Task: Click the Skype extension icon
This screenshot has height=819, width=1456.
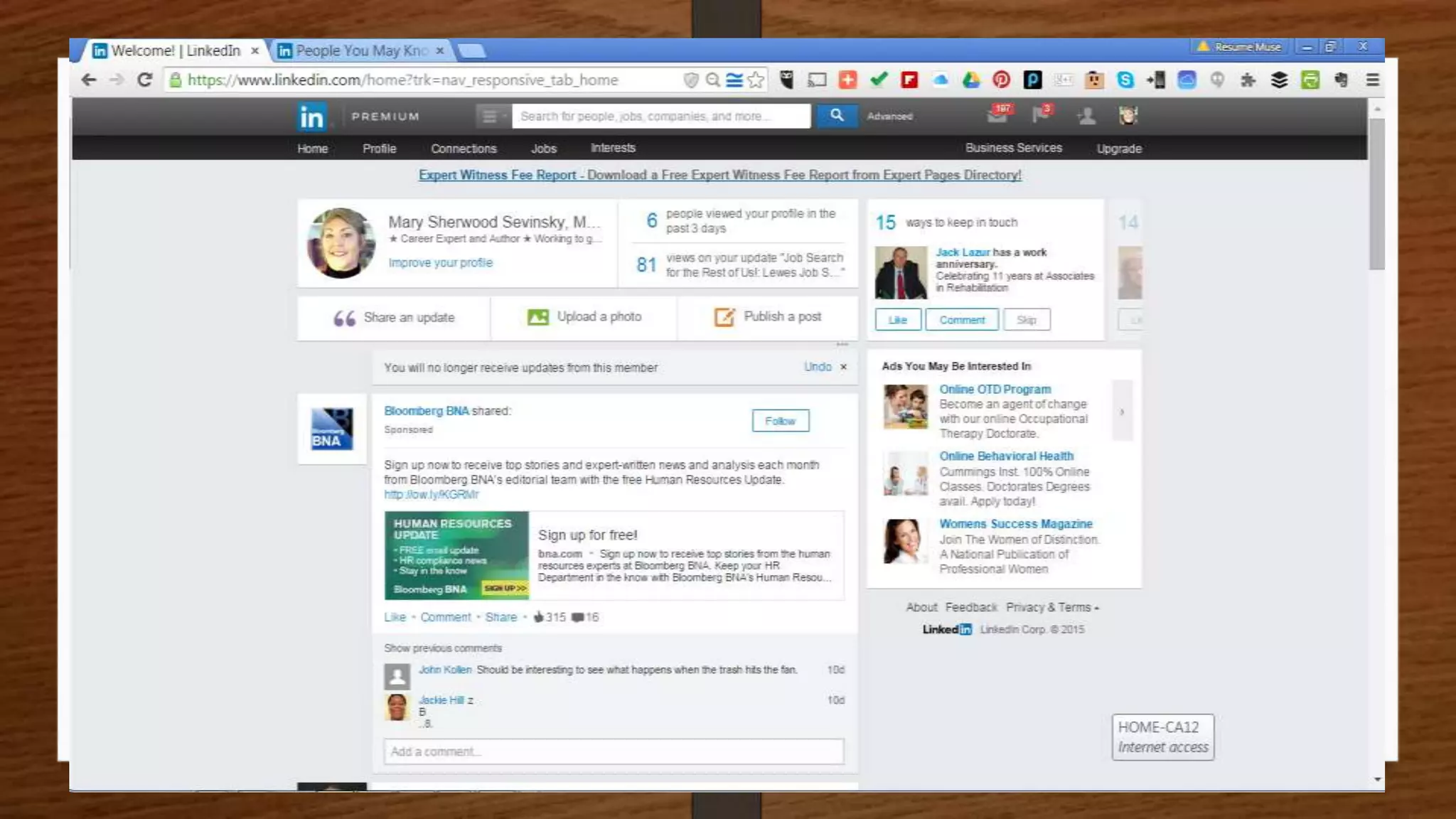Action: pyautogui.click(x=1125, y=80)
